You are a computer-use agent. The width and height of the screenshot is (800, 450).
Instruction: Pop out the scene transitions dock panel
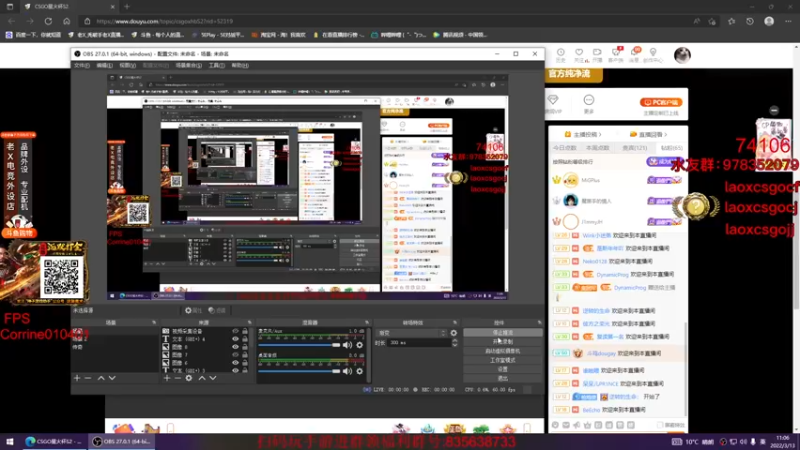(455, 322)
